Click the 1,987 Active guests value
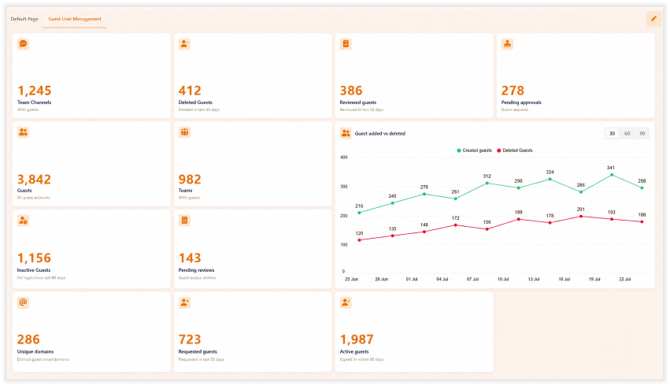Screen dimensions: 670x386 (x=357, y=339)
